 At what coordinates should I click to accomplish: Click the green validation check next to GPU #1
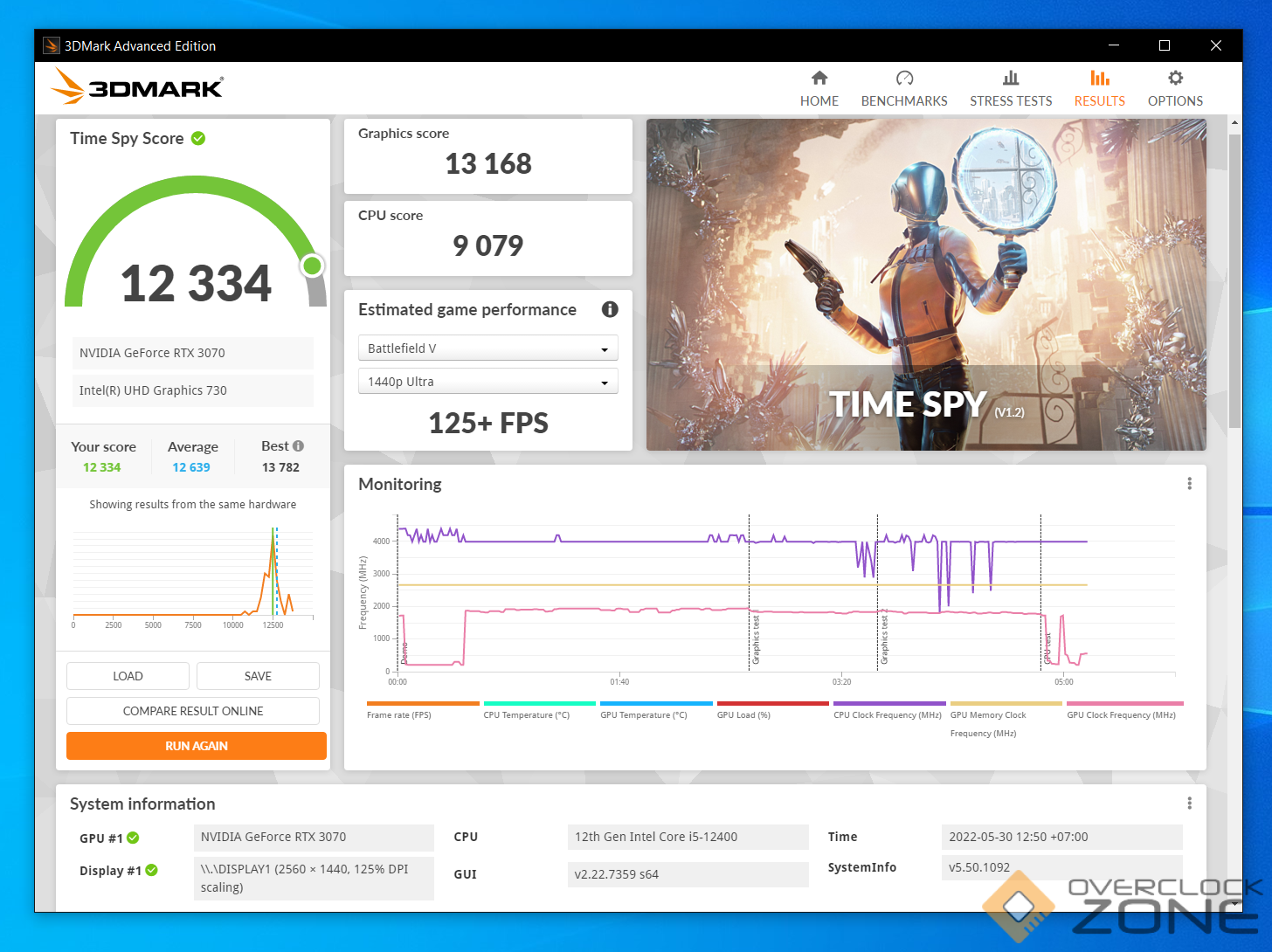(x=133, y=838)
